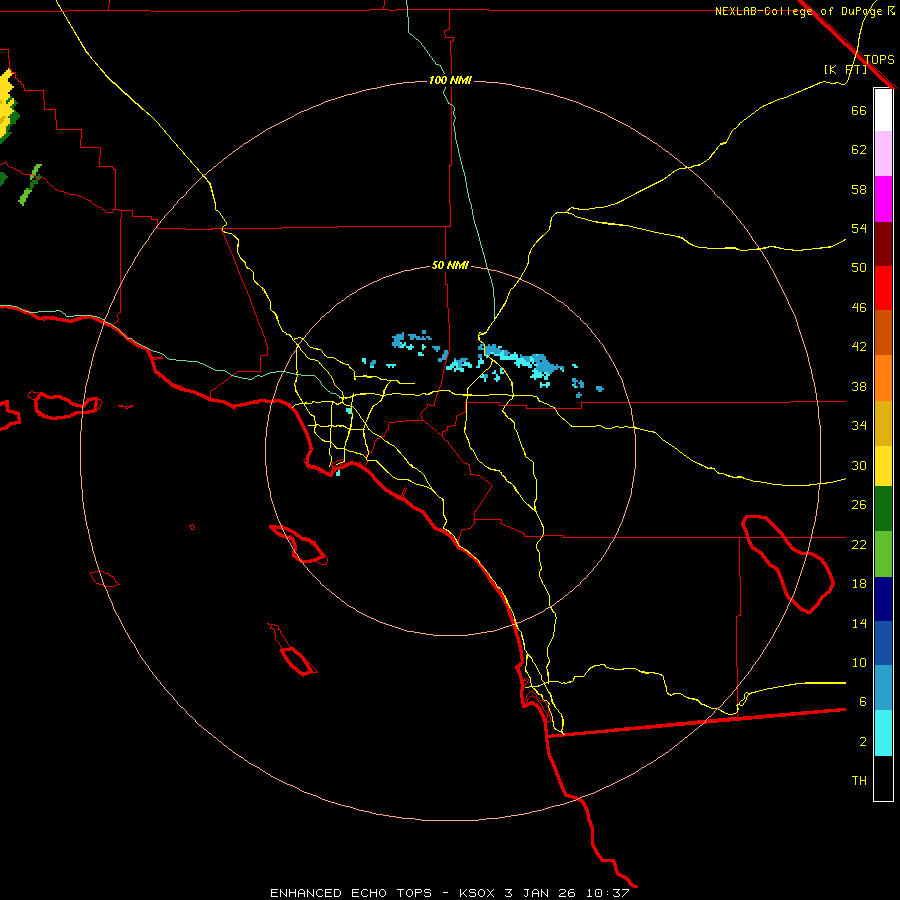Click the gold 34-38 kft legend swatch
Image resolution: width=900 pixels, height=900 pixels.
point(883,423)
